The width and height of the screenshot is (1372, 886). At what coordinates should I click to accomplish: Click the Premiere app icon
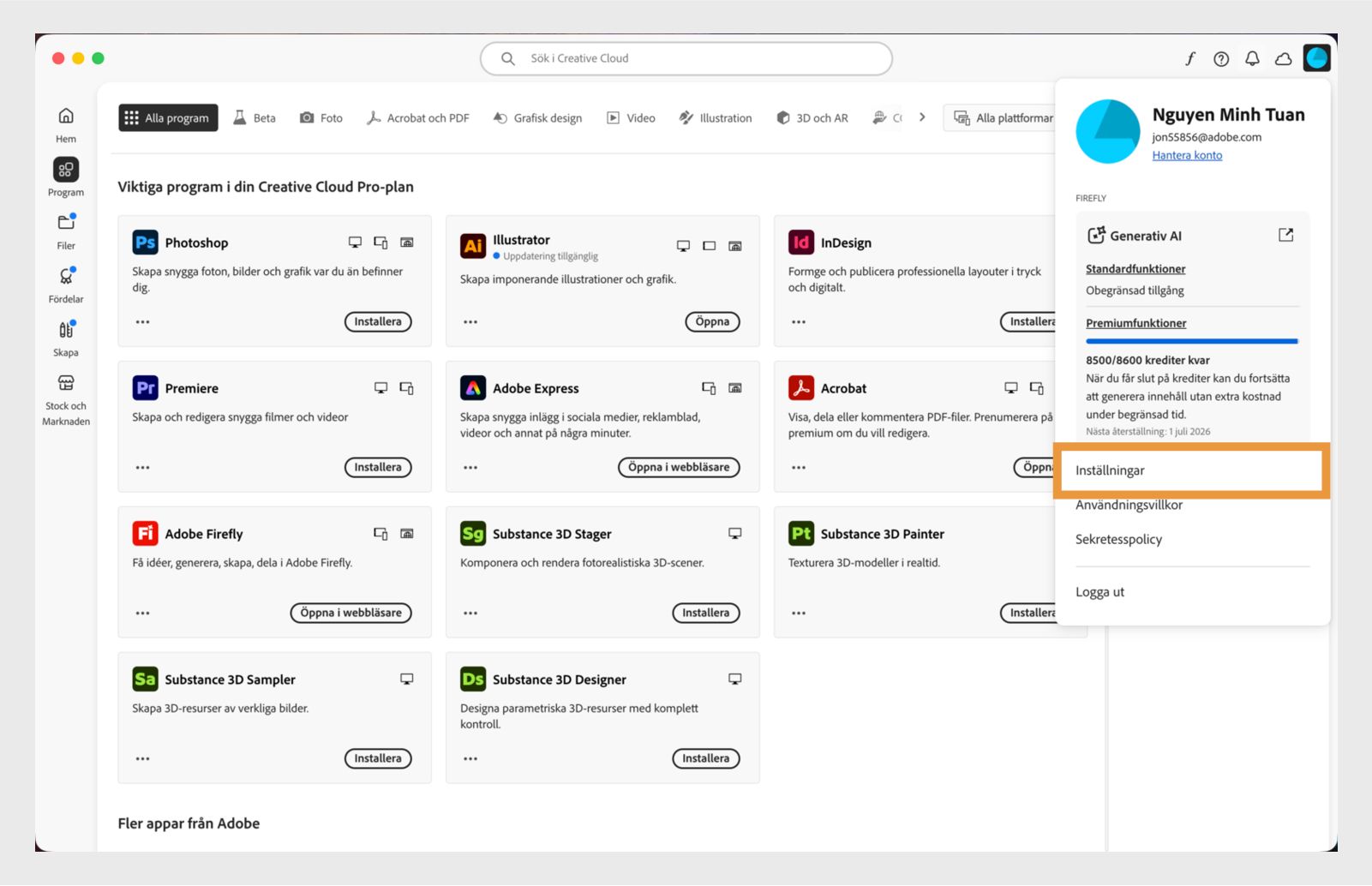(145, 388)
